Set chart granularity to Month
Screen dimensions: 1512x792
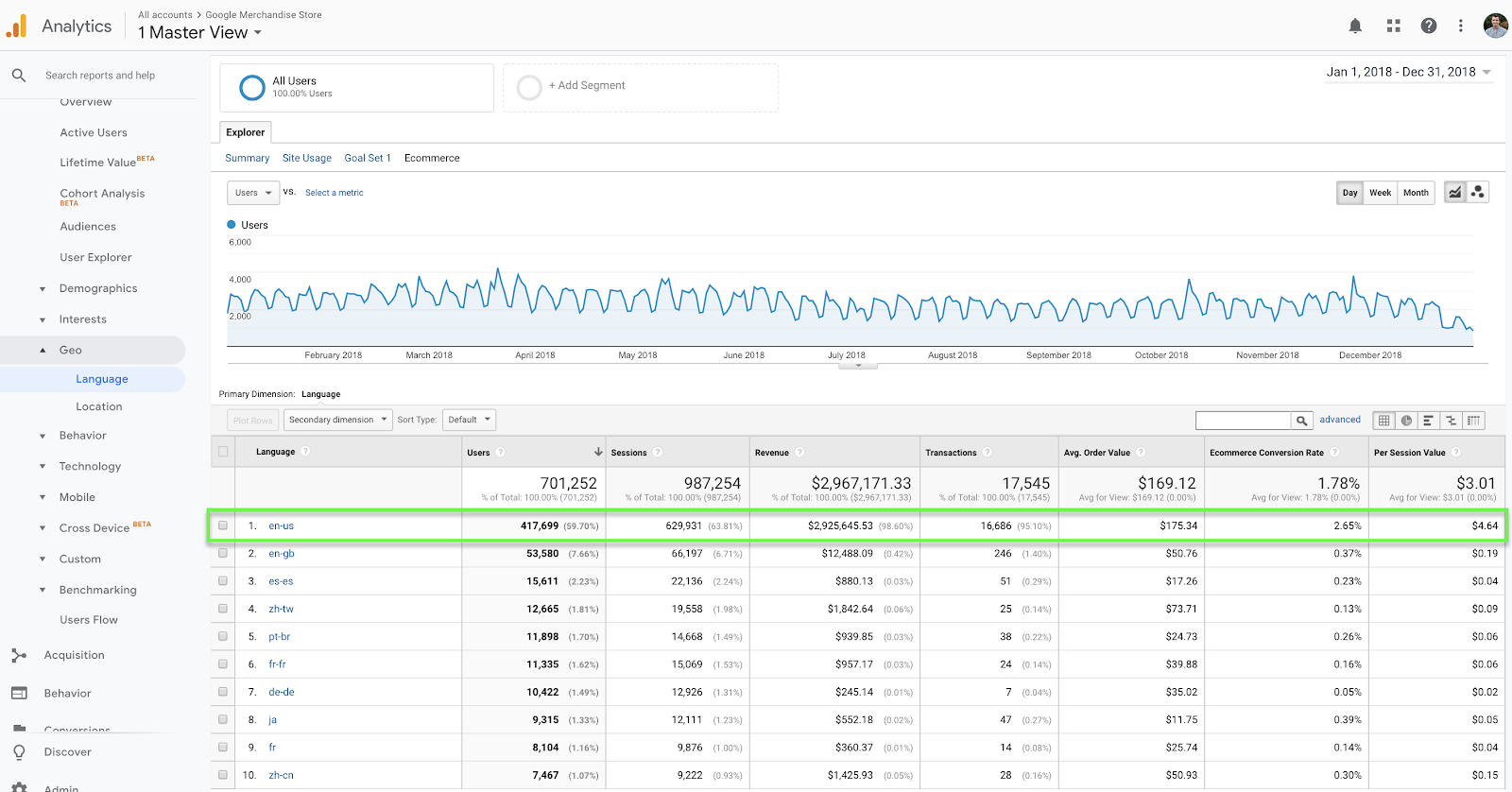click(x=1417, y=193)
